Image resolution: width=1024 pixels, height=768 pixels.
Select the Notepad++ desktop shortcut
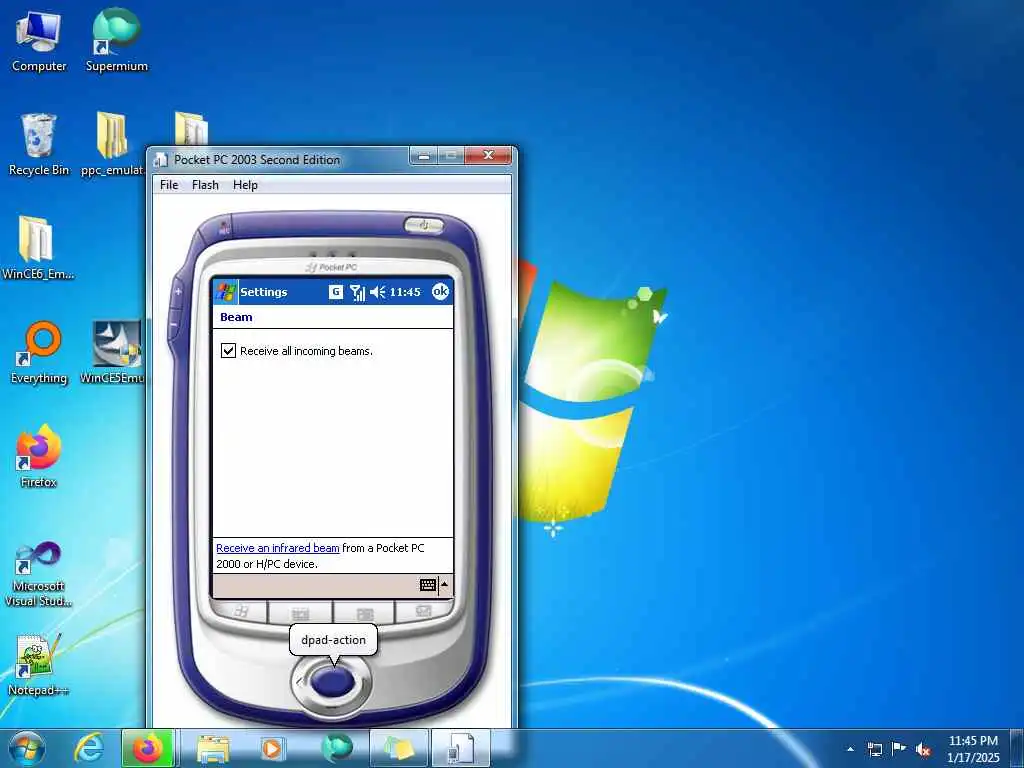[x=38, y=665]
